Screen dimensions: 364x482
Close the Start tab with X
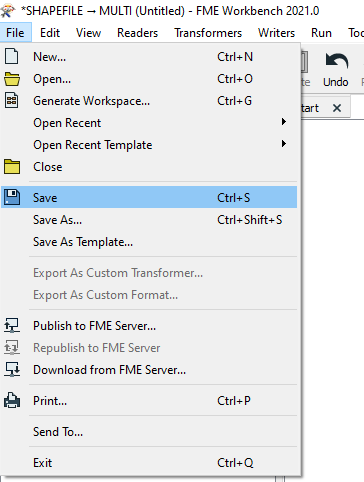tap(337, 108)
